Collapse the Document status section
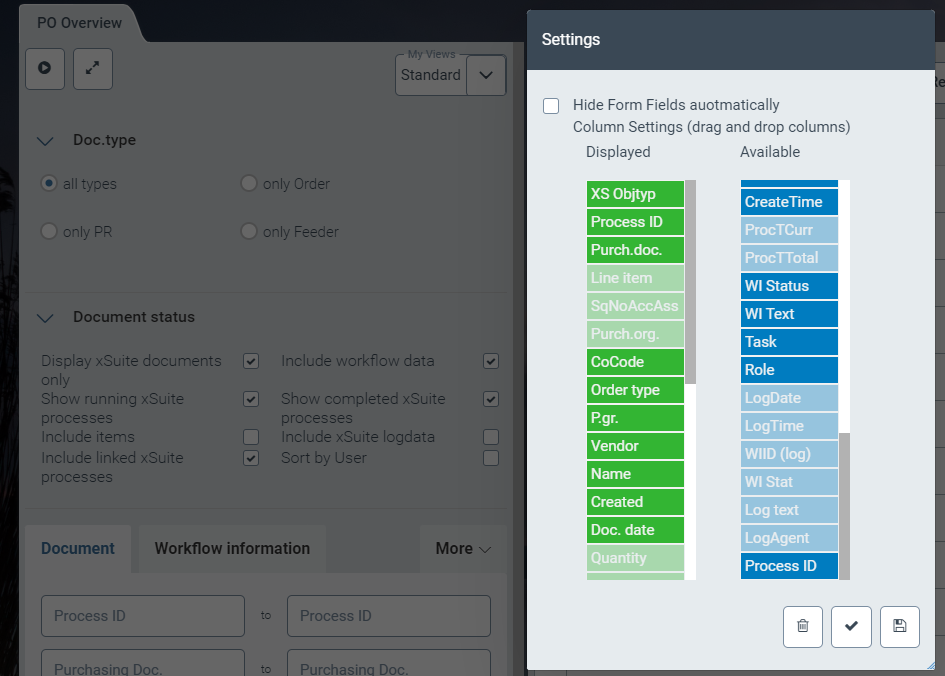Image resolution: width=945 pixels, height=676 pixels. tap(45, 317)
